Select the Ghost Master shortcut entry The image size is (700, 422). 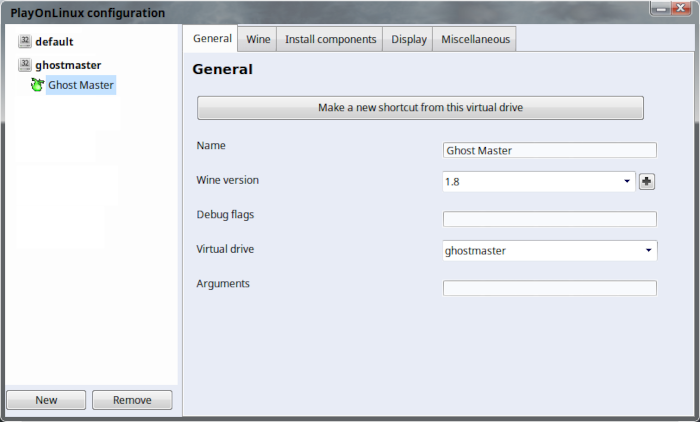pos(81,85)
